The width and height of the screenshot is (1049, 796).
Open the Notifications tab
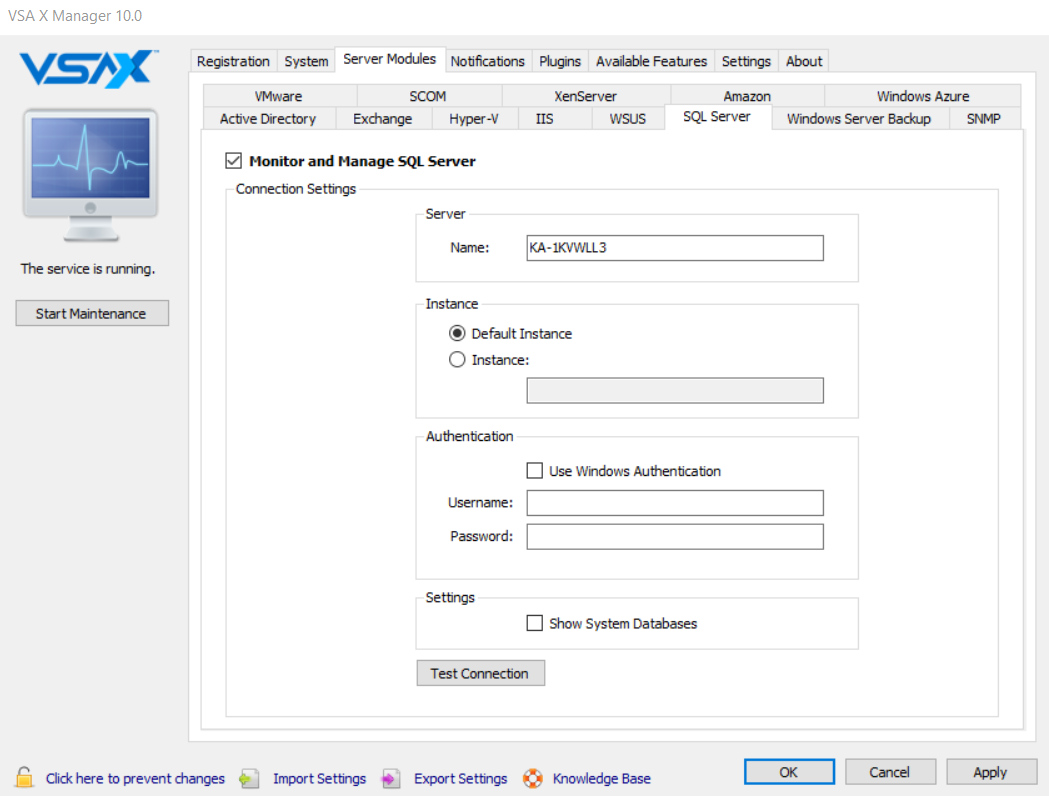pos(488,62)
